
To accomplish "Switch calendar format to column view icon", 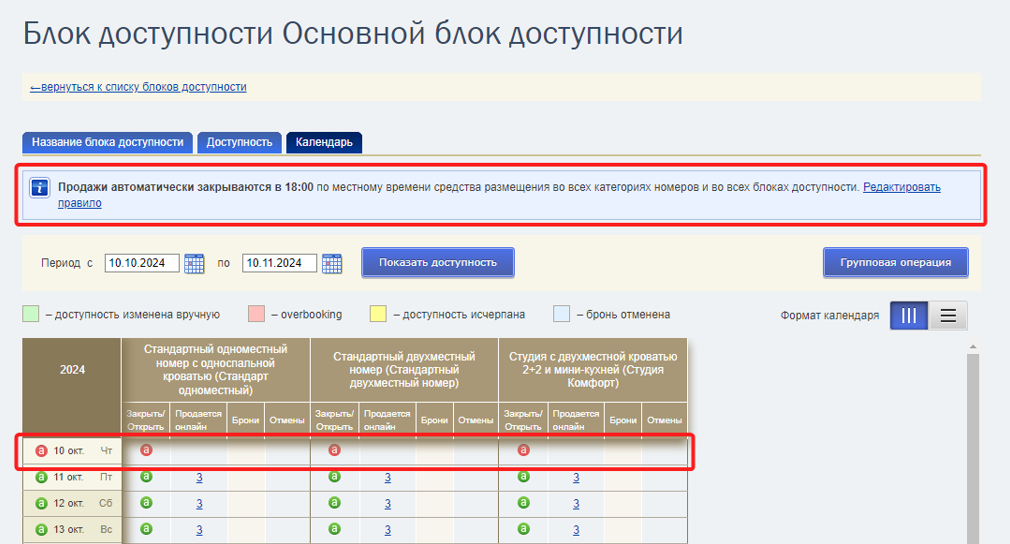I will (x=909, y=315).
